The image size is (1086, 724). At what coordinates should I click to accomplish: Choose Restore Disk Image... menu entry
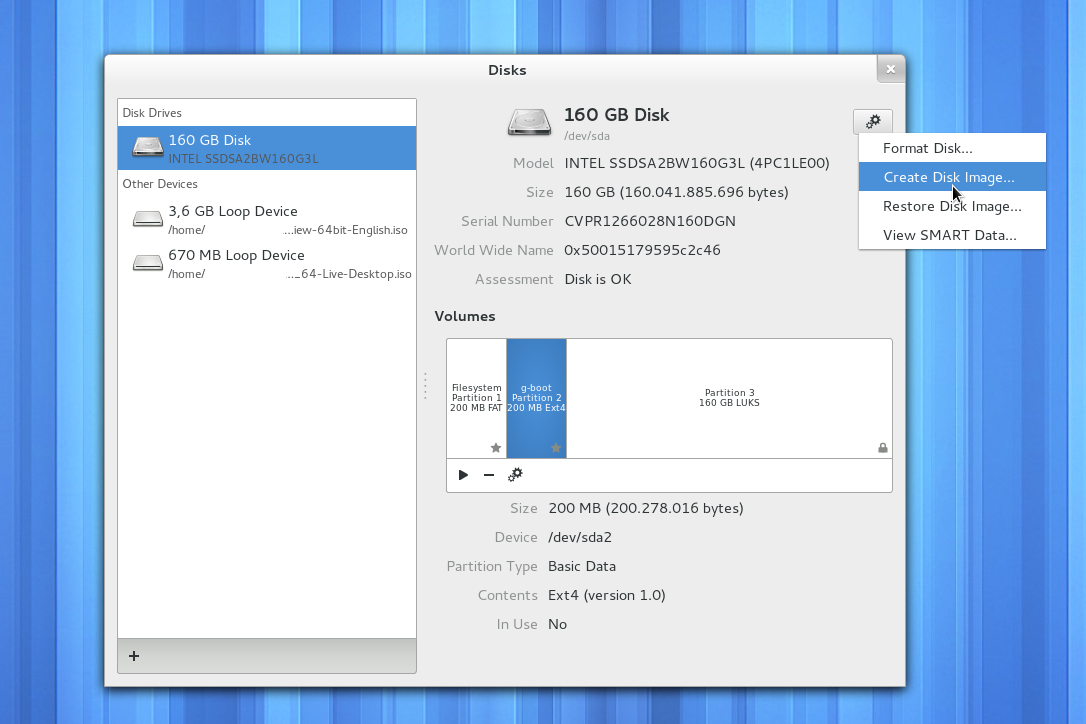click(x=952, y=206)
